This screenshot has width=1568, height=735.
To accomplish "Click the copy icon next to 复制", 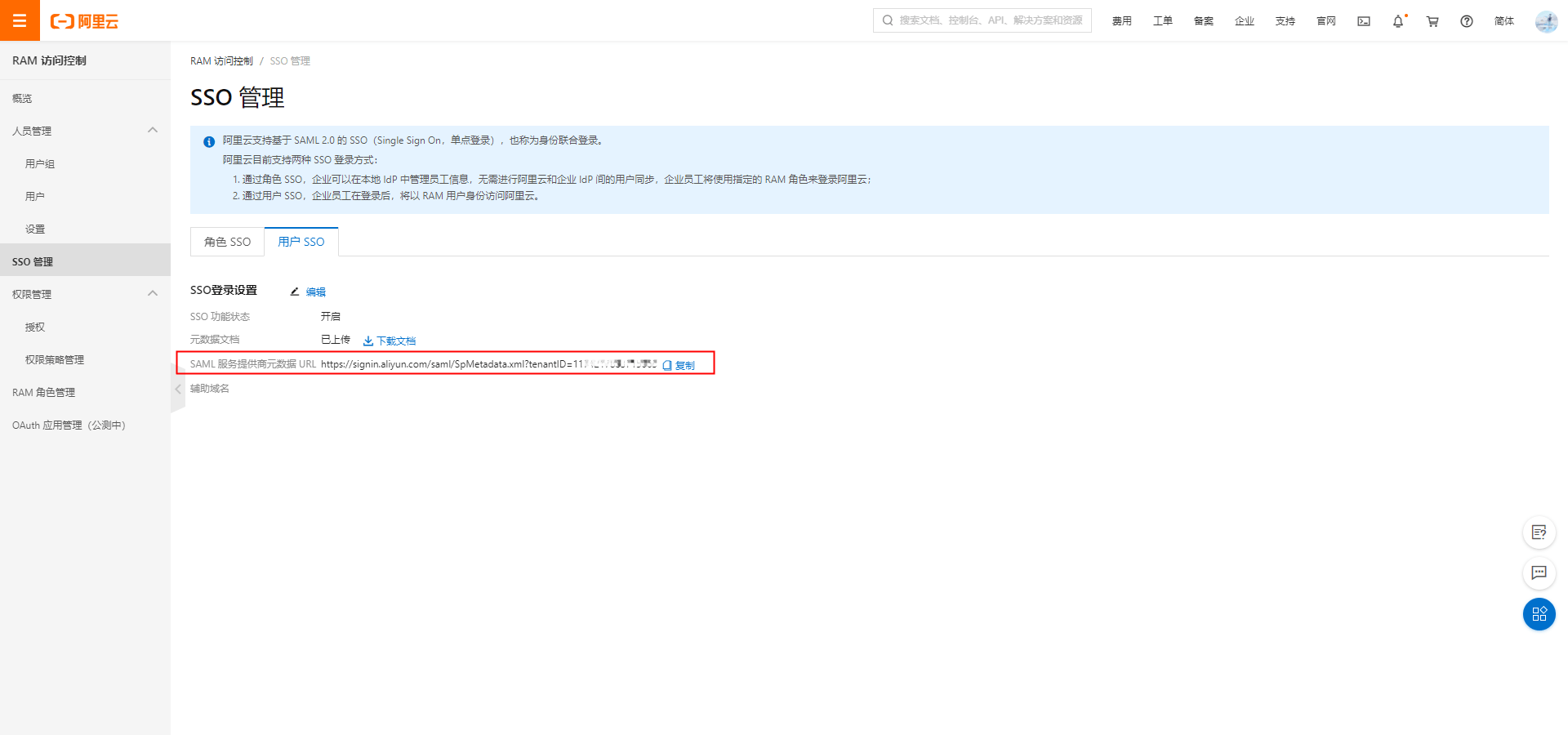I will [667, 365].
